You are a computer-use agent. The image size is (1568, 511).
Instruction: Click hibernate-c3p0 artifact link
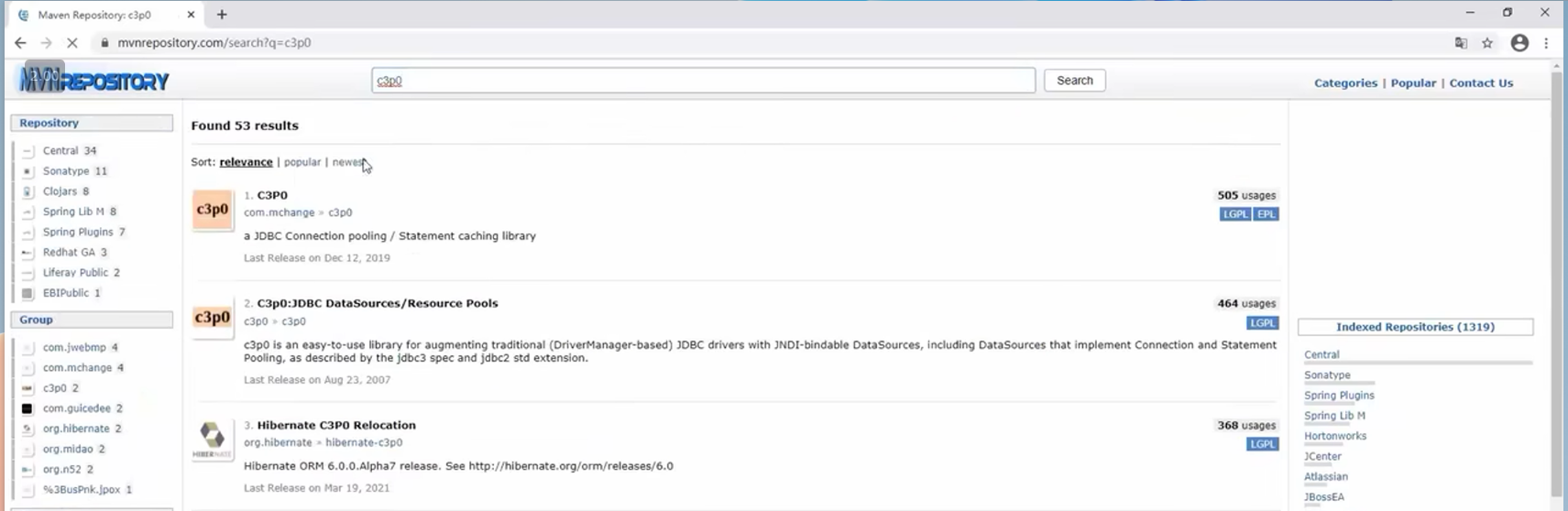(364, 442)
